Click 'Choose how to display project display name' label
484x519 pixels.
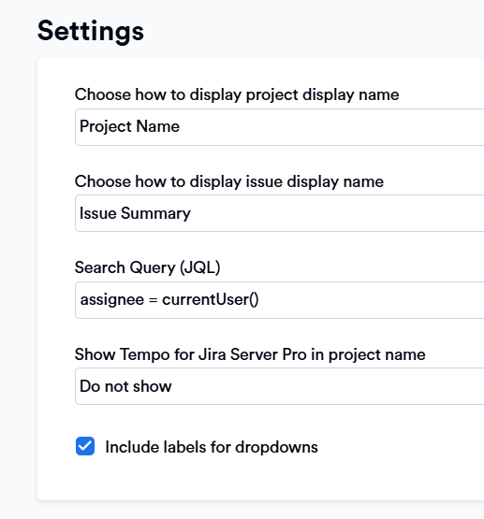pyautogui.click(x=237, y=95)
